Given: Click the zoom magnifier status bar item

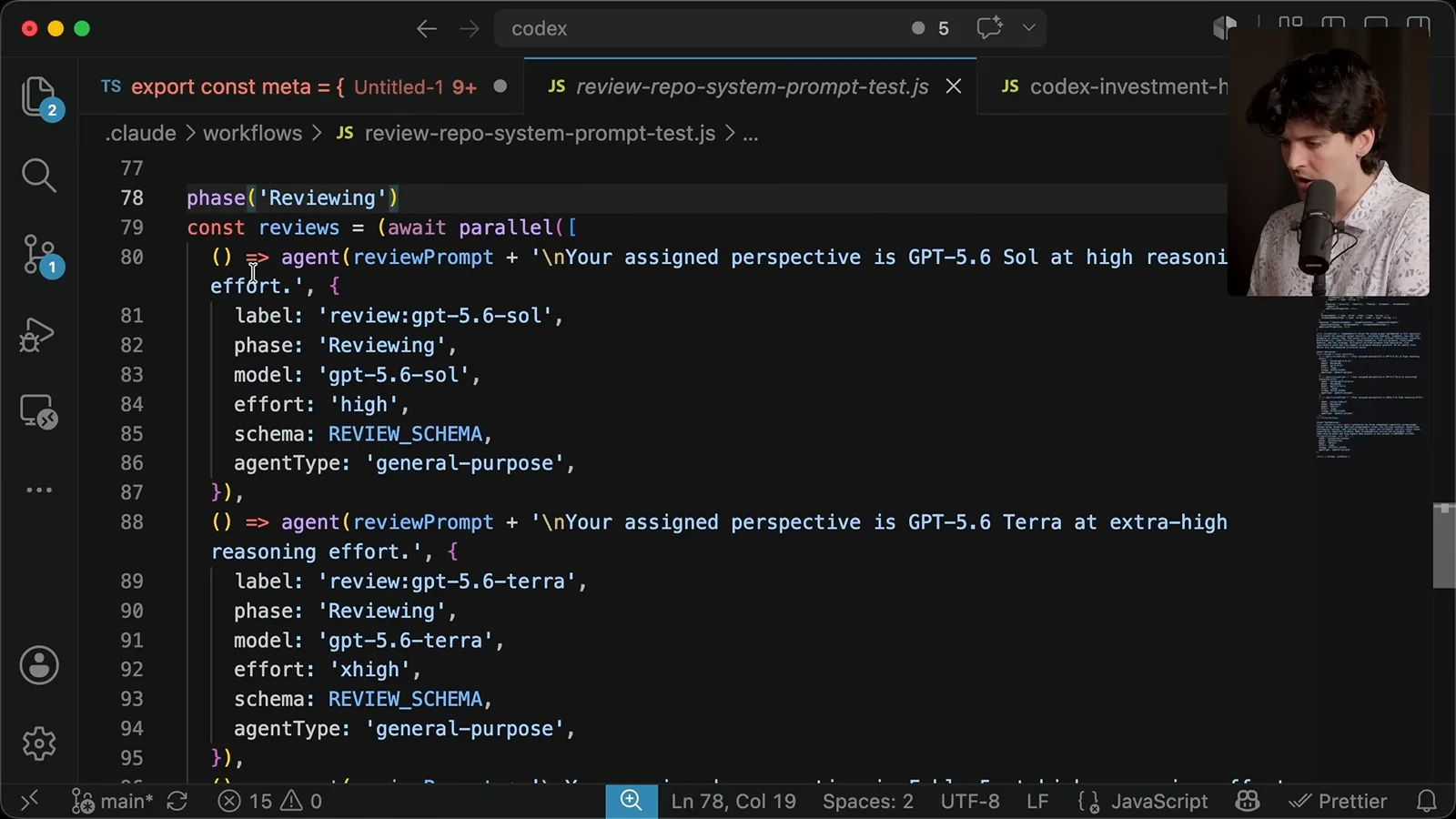Looking at the screenshot, I should coord(632,801).
